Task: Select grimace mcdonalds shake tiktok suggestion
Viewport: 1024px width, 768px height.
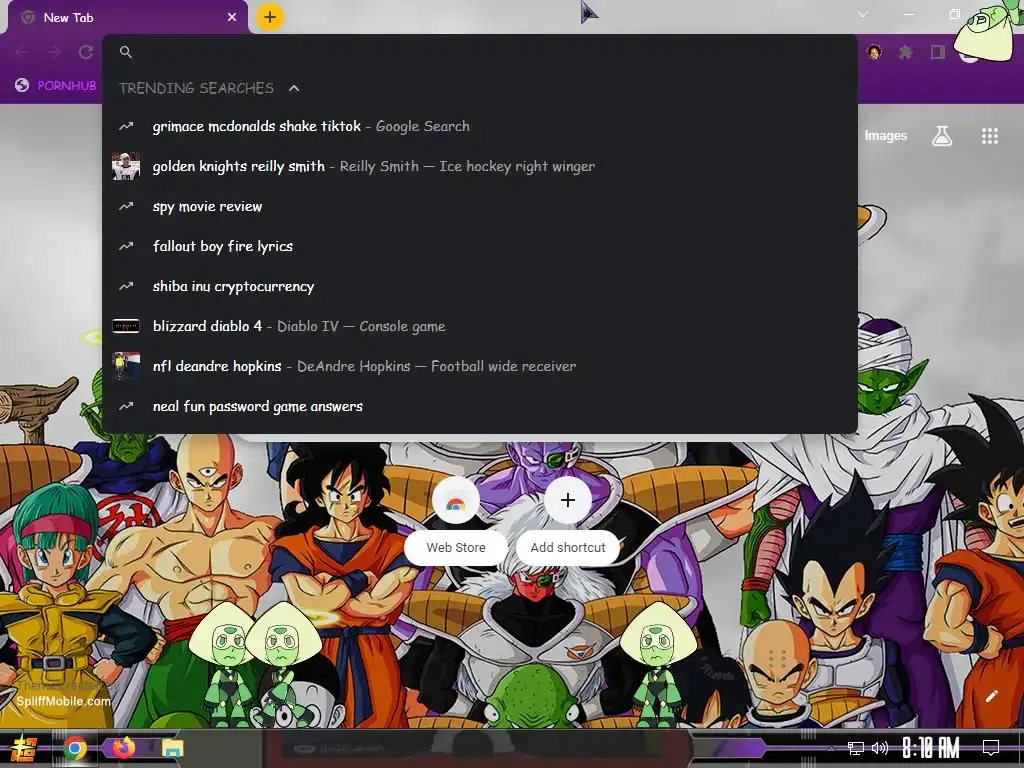Action: 480,126
